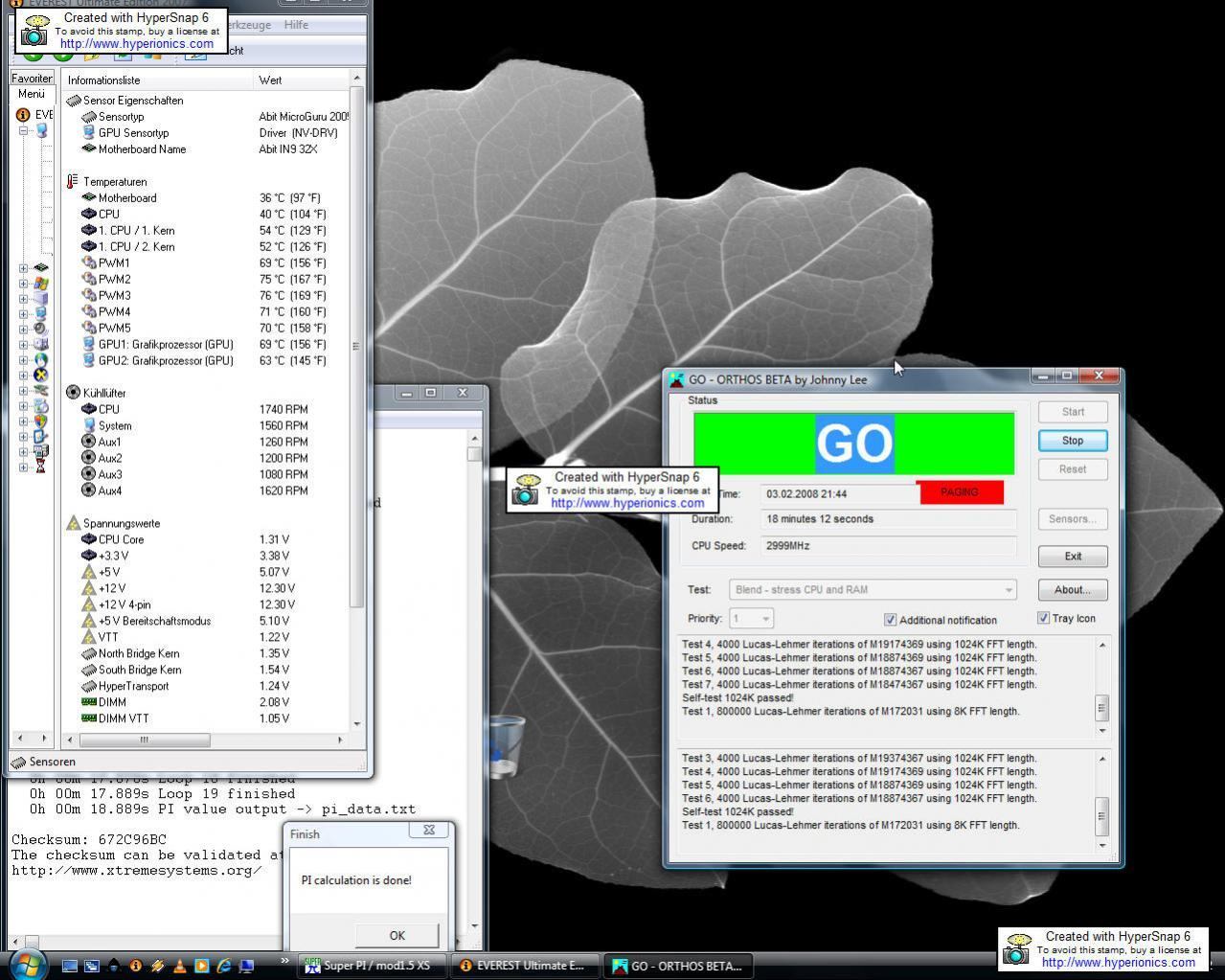The image size is (1225, 980).
Task: Click OK in the Finish dialog
Action: tap(397, 936)
